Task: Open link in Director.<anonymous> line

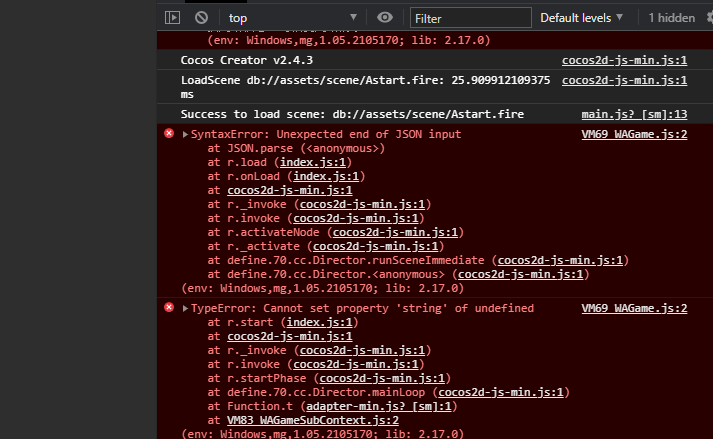Action: click(x=521, y=274)
